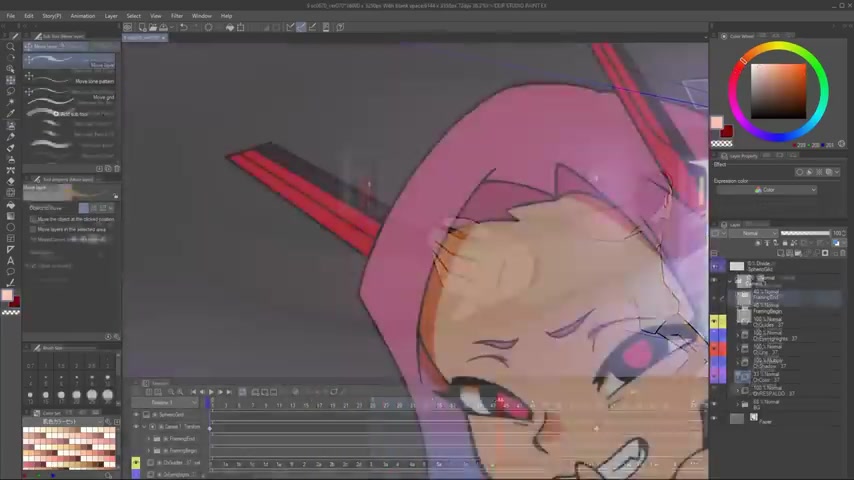The height and width of the screenshot is (480, 854).
Task: Toggle visibility of Ch.Guides layer
Action: point(715,321)
